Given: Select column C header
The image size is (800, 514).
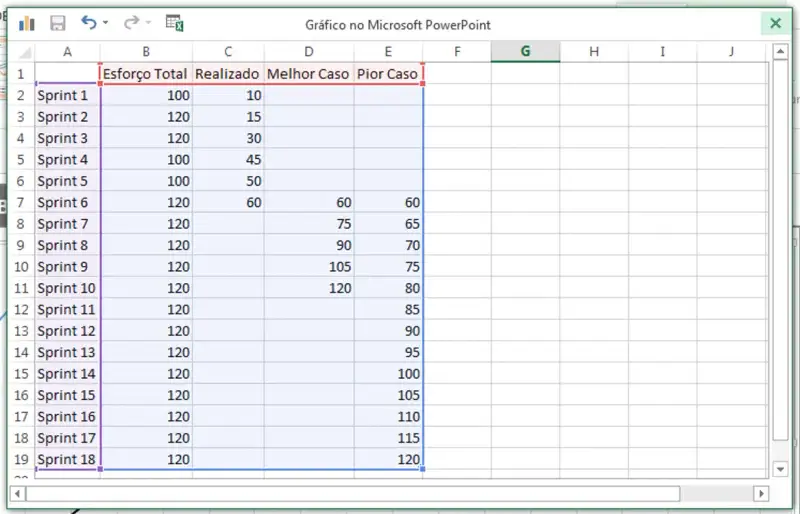Looking at the screenshot, I should pos(228,52).
